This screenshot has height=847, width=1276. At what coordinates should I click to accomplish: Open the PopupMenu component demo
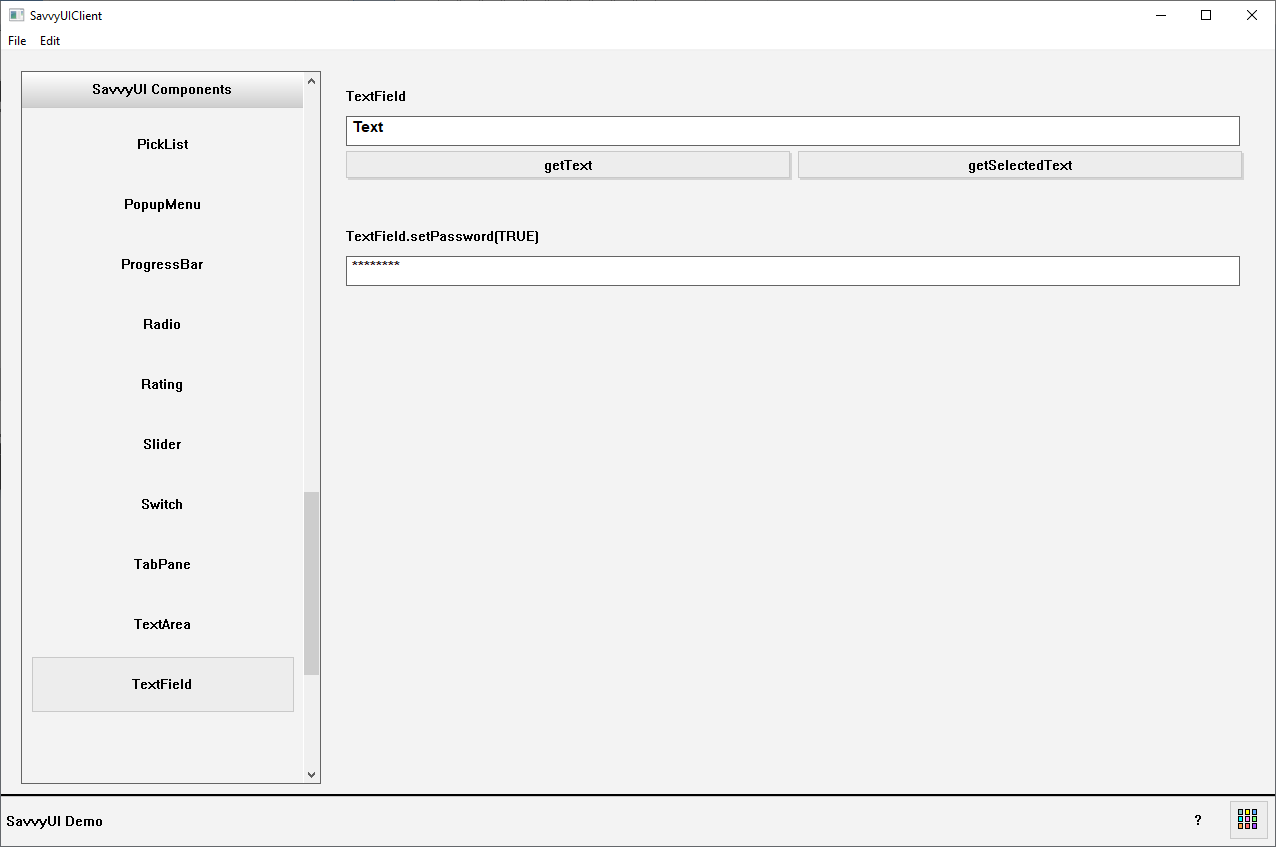pos(162,205)
